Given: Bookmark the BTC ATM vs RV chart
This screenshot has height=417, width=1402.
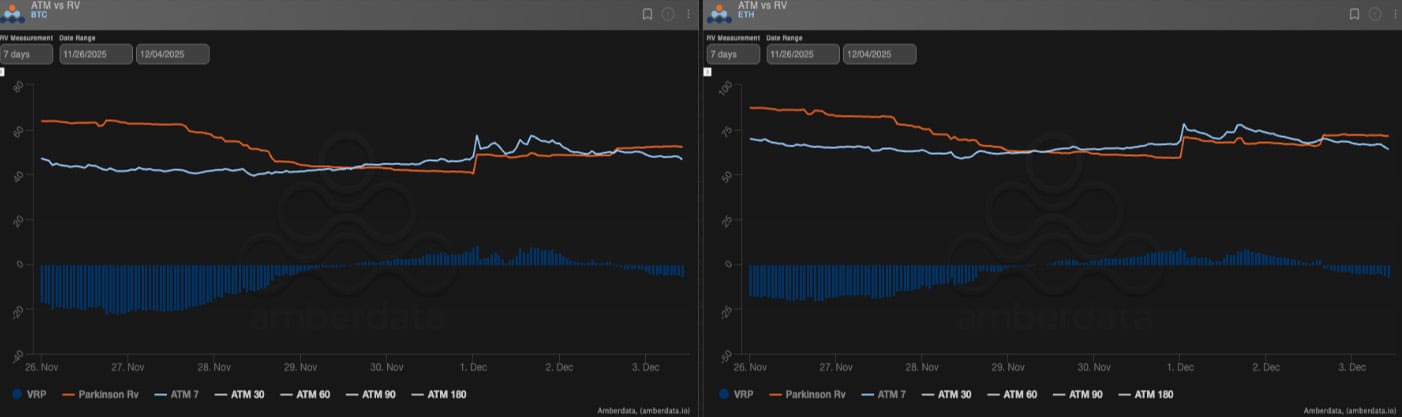Looking at the screenshot, I should click(x=647, y=14).
